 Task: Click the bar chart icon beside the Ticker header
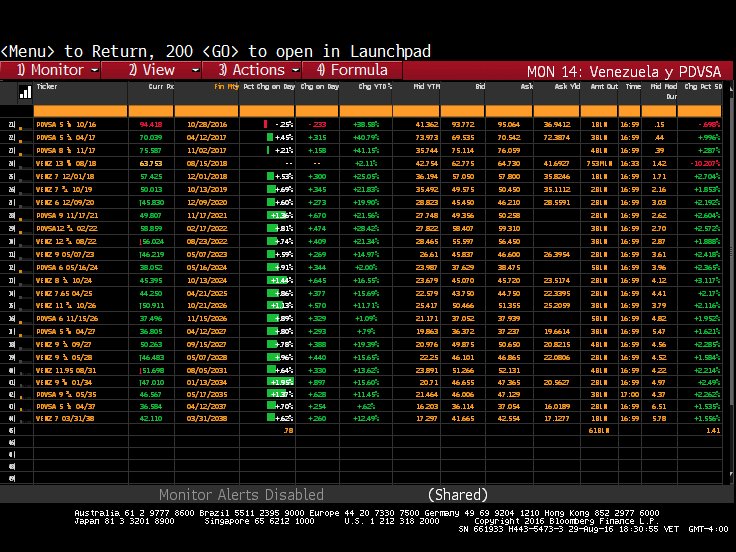[25, 92]
